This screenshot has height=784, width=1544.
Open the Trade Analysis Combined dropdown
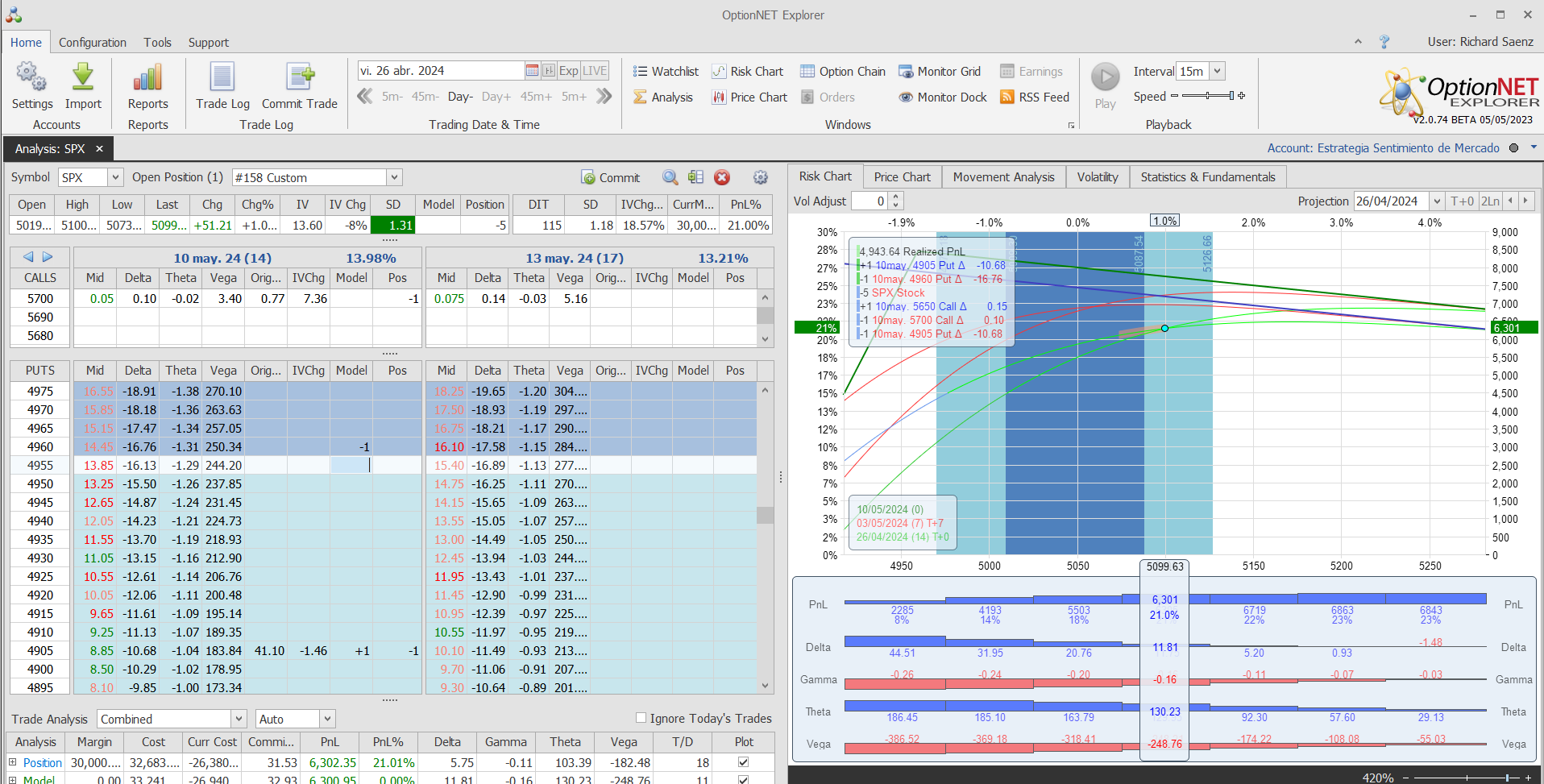(239, 719)
